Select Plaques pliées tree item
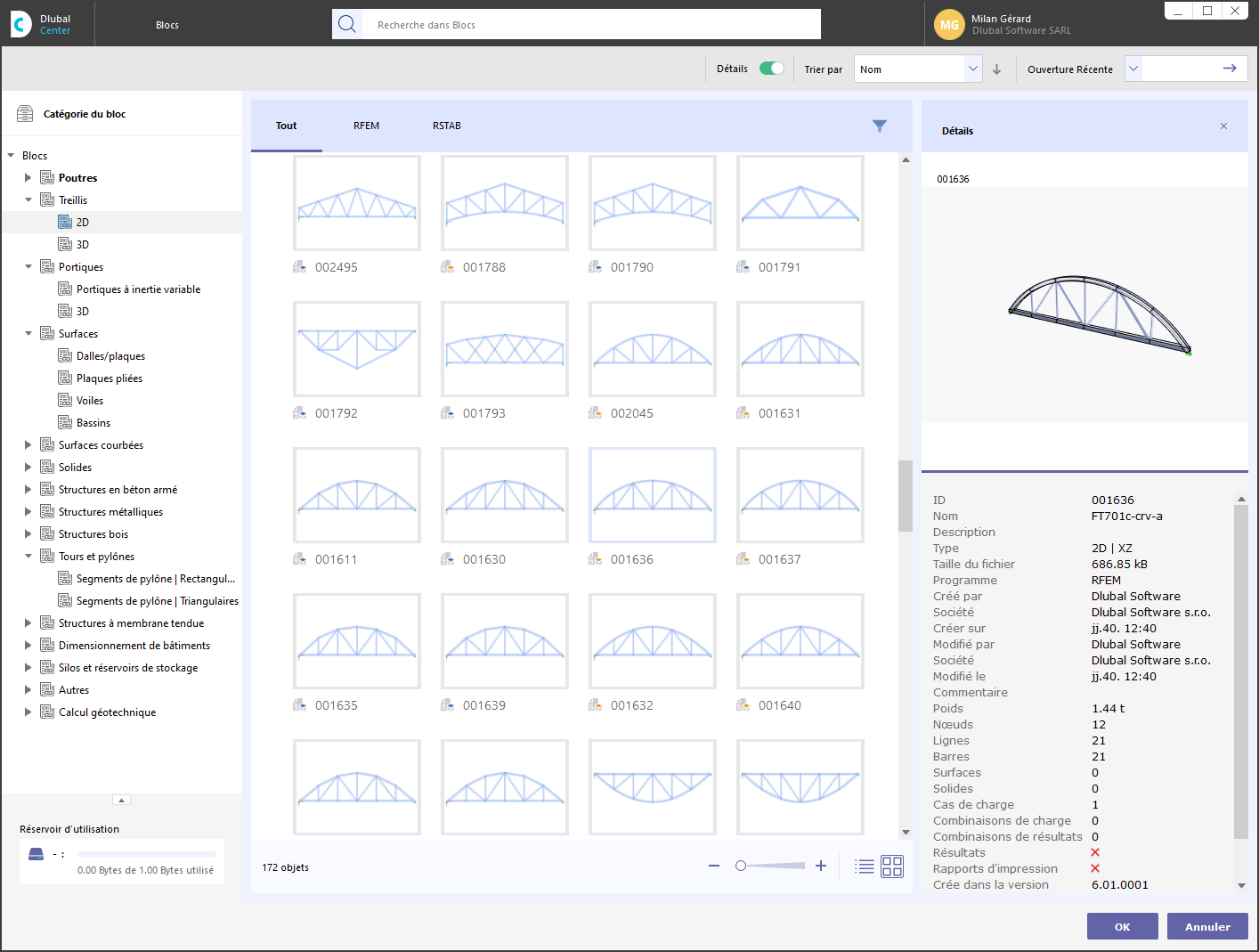The height and width of the screenshot is (952, 1259). [110, 378]
